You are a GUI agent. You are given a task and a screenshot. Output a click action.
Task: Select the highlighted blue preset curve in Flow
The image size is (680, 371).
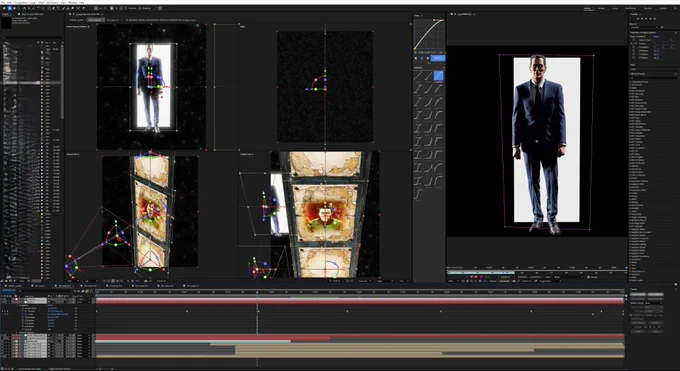coord(439,76)
